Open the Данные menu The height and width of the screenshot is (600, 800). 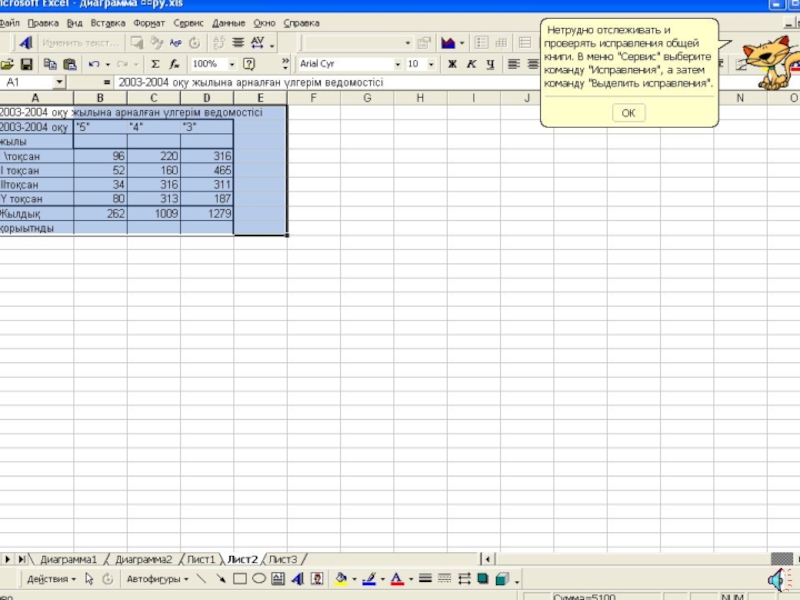tap(229, 23)
